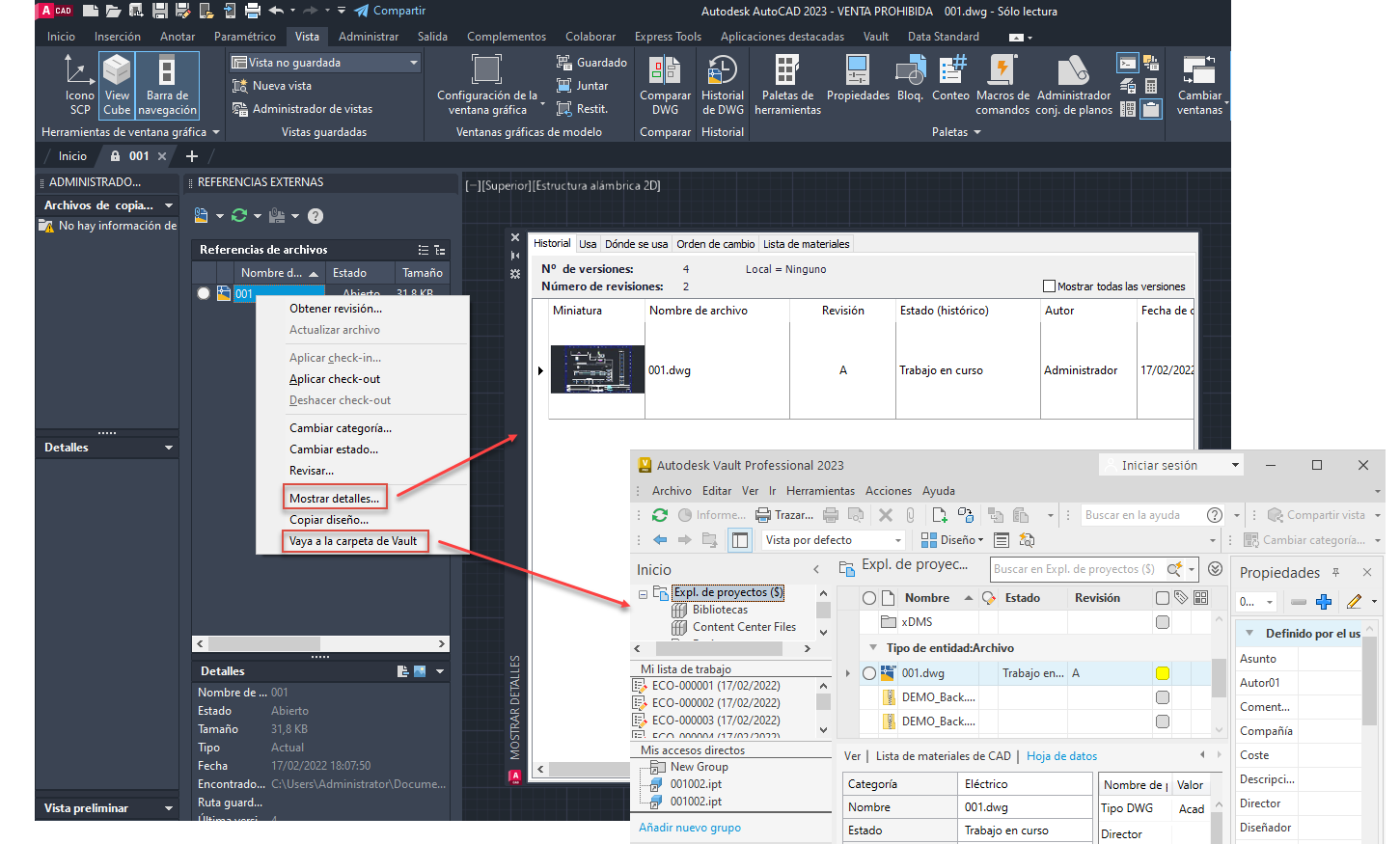Add a new drawing tab with plus
Viewport: 1400px width, 844px height.
(x=192, y=156)
